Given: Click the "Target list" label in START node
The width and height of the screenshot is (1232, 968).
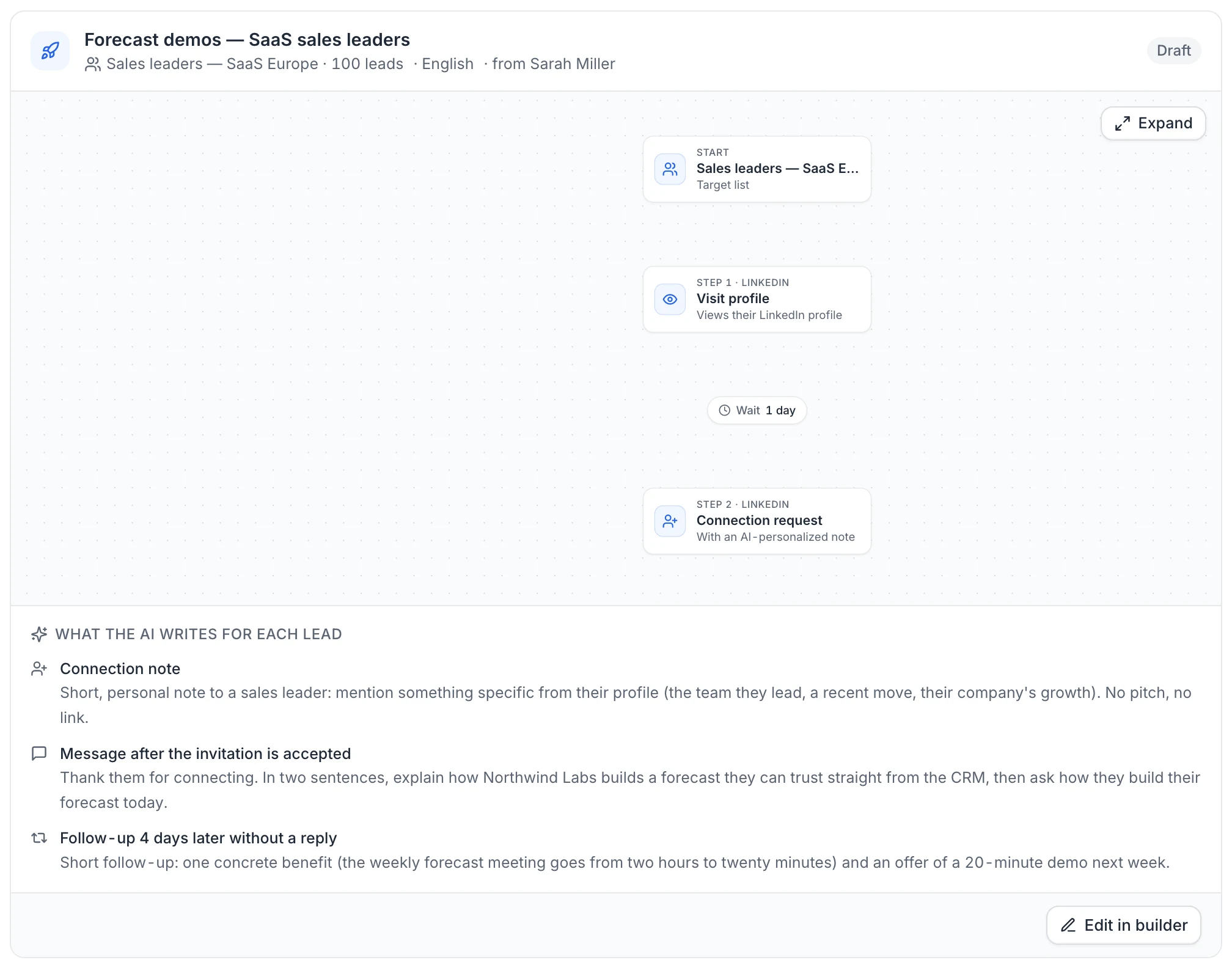Looking at the screenshot, I should click(723, 185).
